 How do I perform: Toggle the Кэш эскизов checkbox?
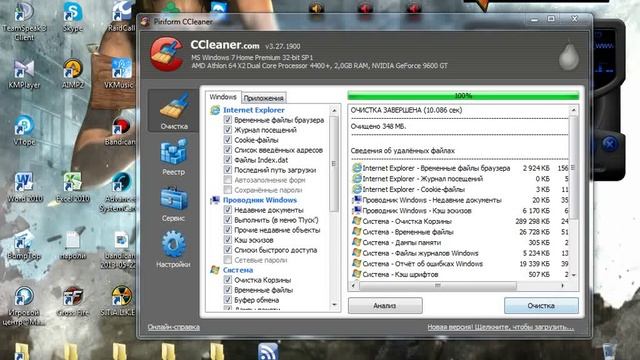(x=228, y=240)
